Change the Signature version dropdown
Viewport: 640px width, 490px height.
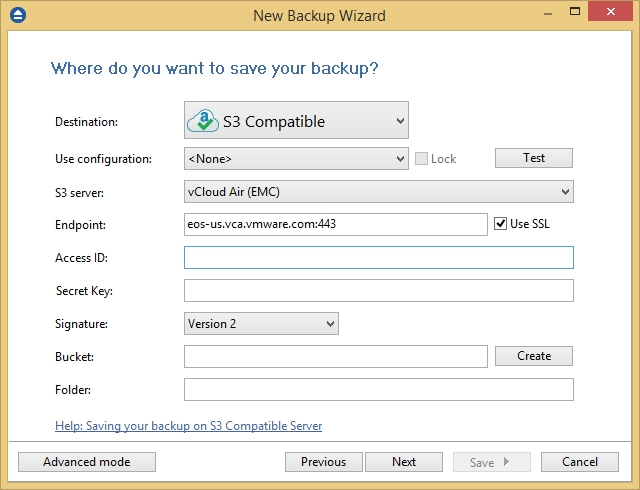coord(261,324)
